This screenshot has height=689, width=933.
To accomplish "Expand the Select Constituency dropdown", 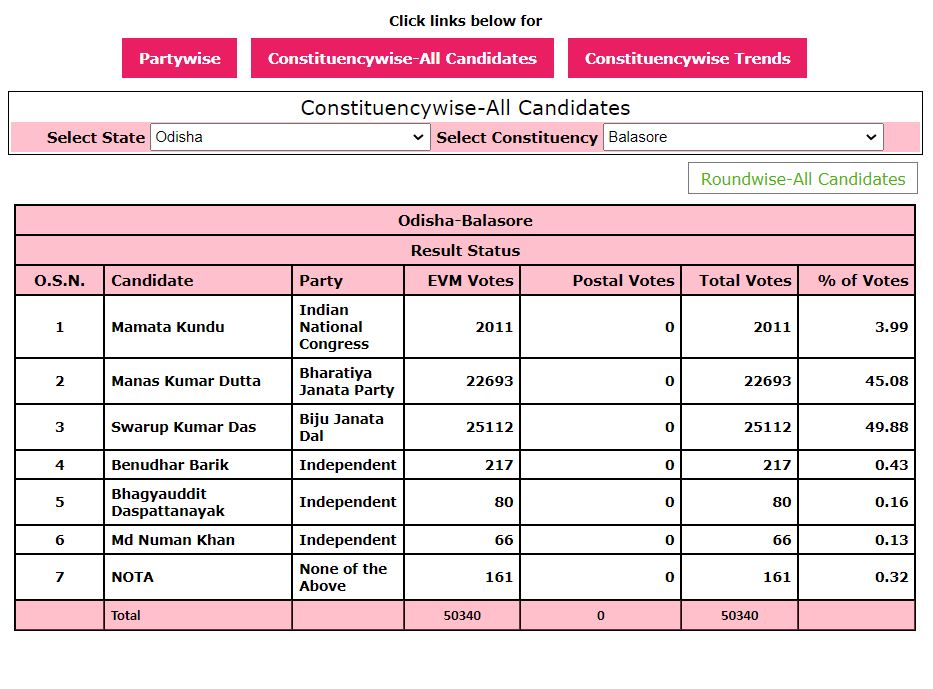I will pos(742,137).
